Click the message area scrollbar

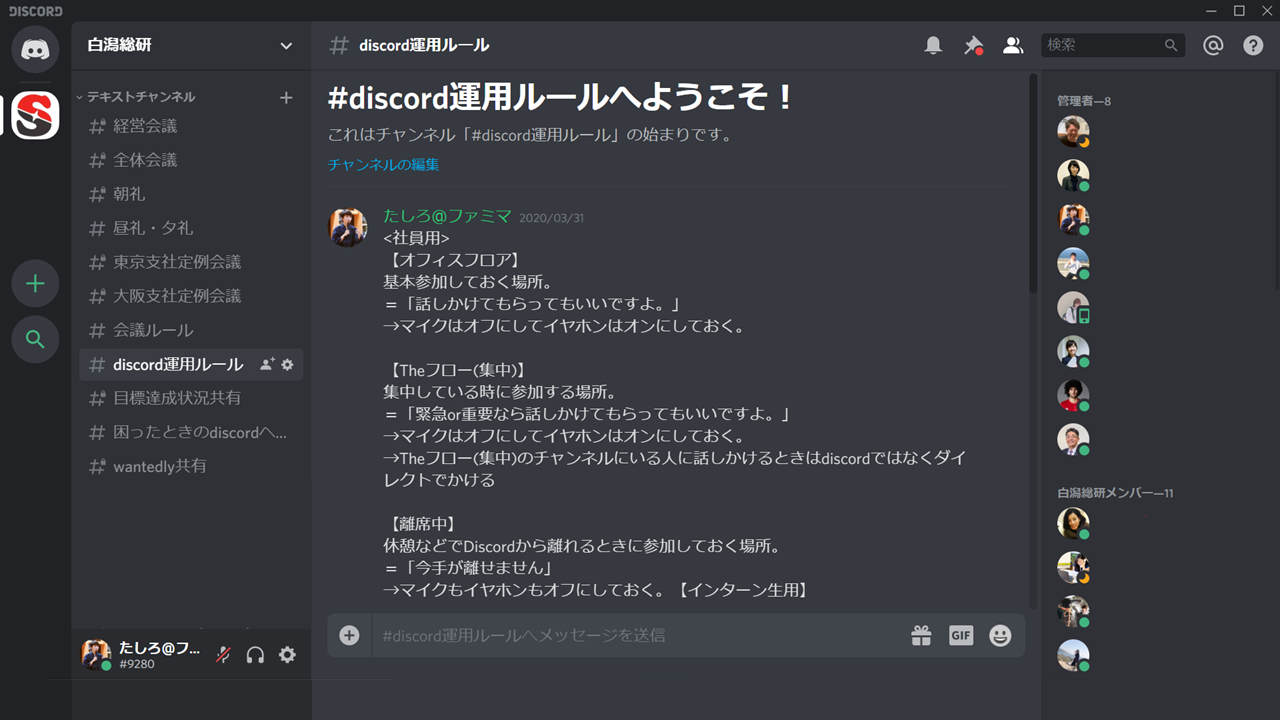click(x=1033, y=185)
